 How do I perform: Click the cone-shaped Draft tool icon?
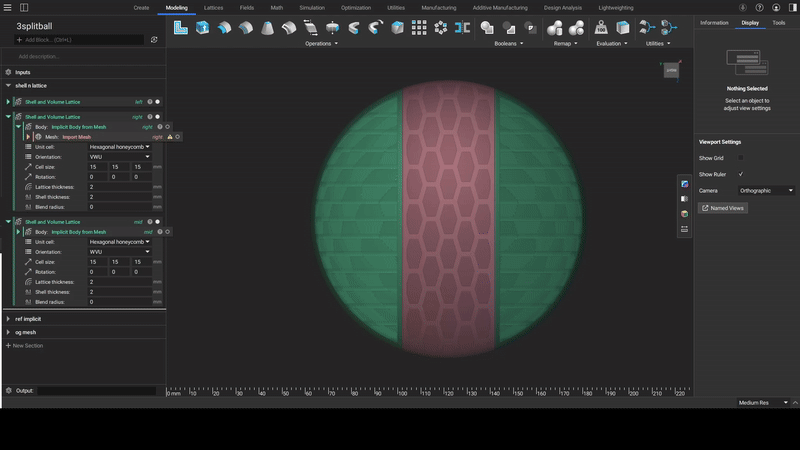[267, 28]
